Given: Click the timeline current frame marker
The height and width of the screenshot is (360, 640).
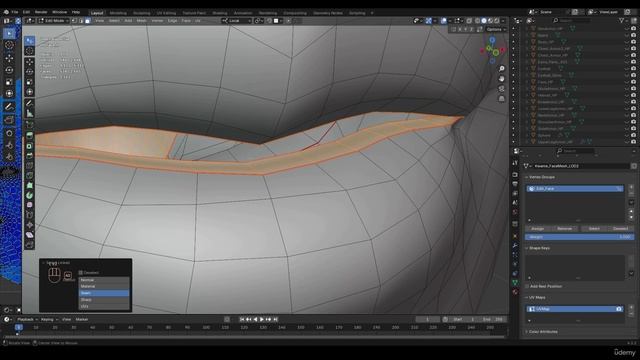Looking at the screenshot, I should [x=18, y=327].
